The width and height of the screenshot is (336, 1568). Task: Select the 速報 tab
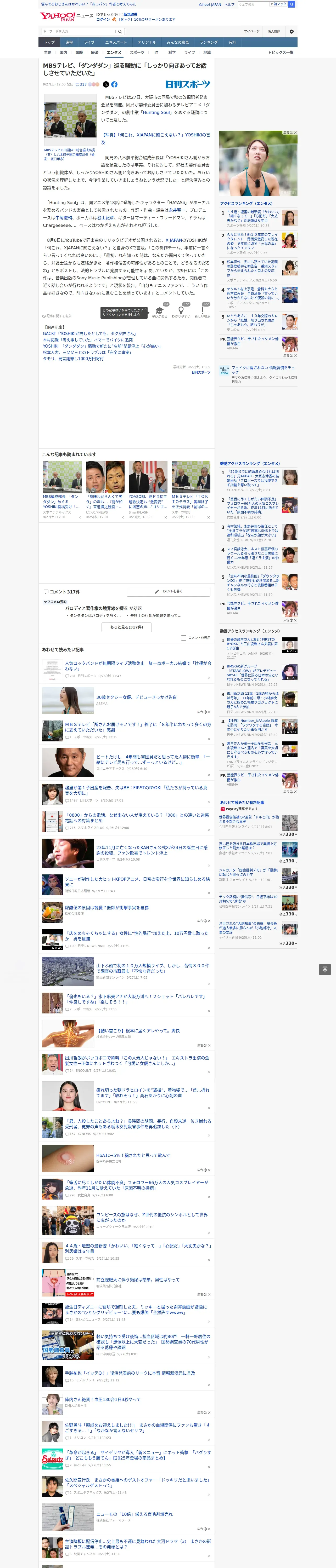pos(69,43)
